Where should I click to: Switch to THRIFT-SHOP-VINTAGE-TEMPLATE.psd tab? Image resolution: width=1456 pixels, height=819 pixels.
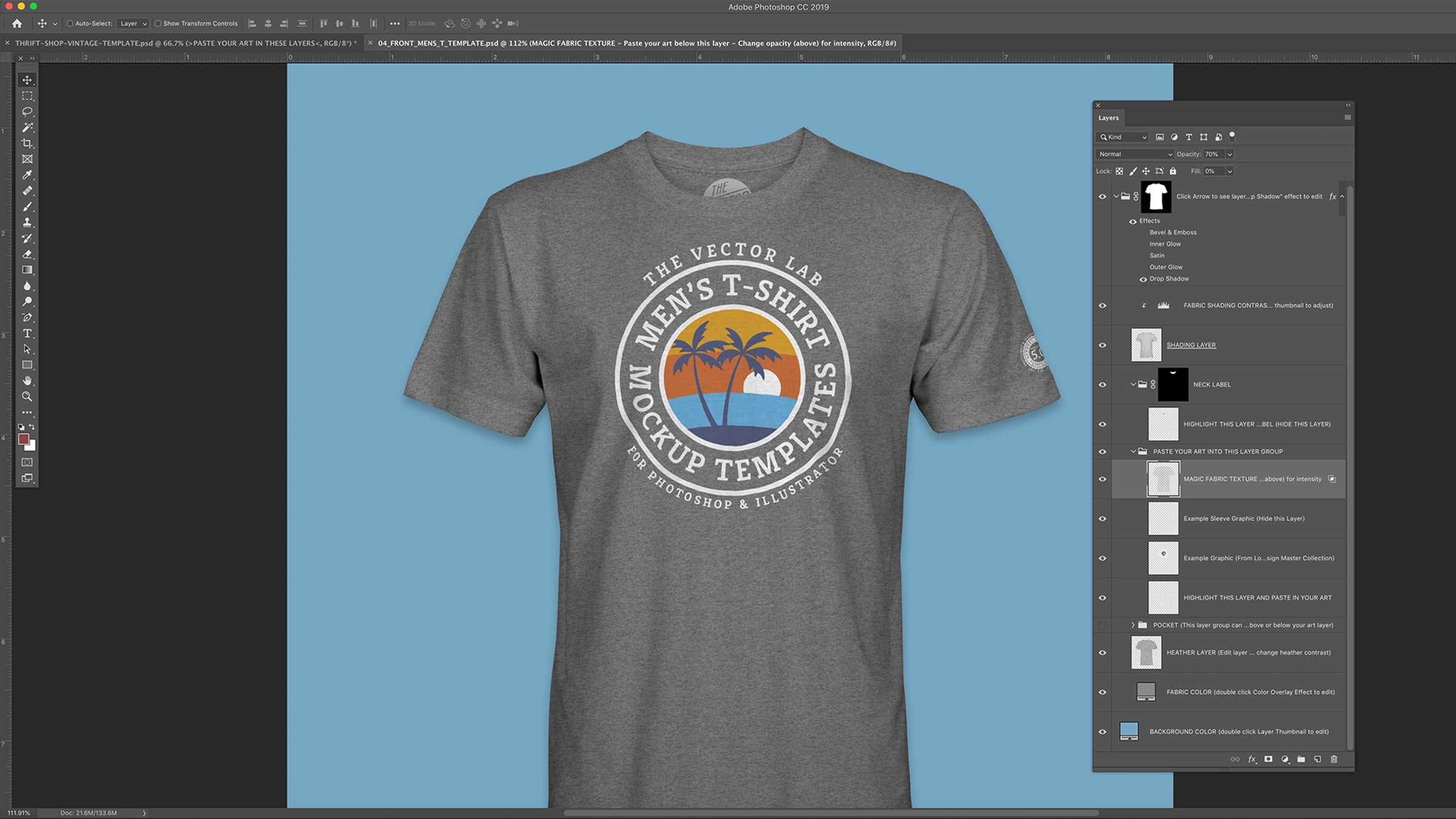click(182, 43)
